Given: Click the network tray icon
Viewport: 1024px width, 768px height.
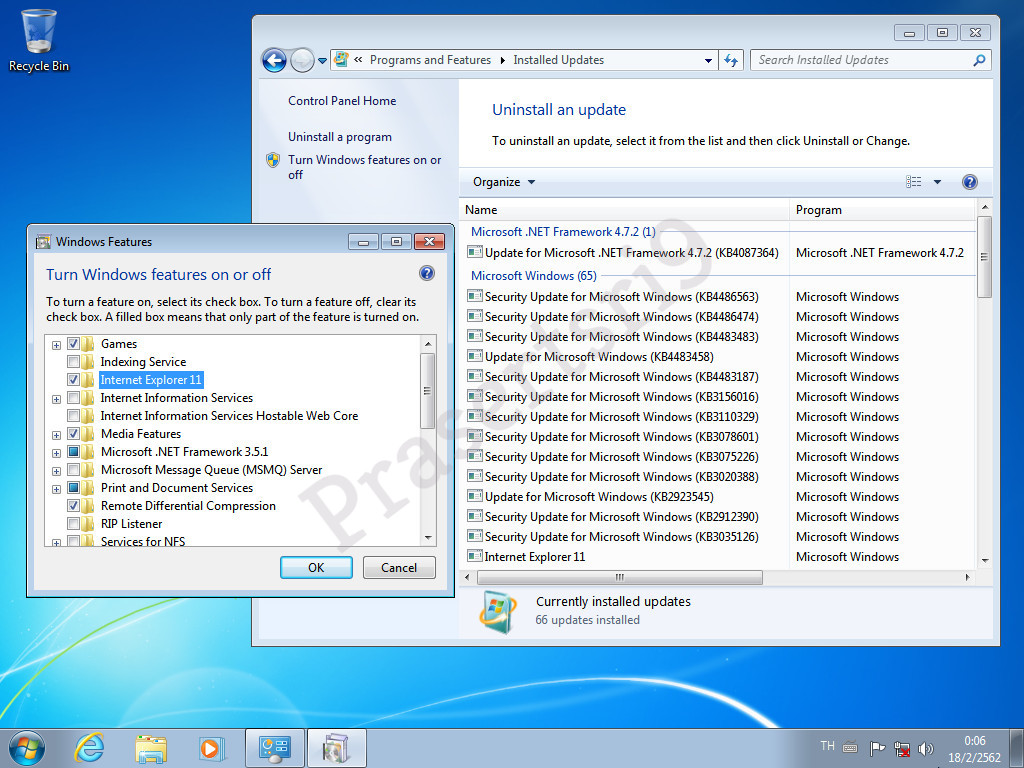Looking at the screenshot, I should tap(902, 748).
